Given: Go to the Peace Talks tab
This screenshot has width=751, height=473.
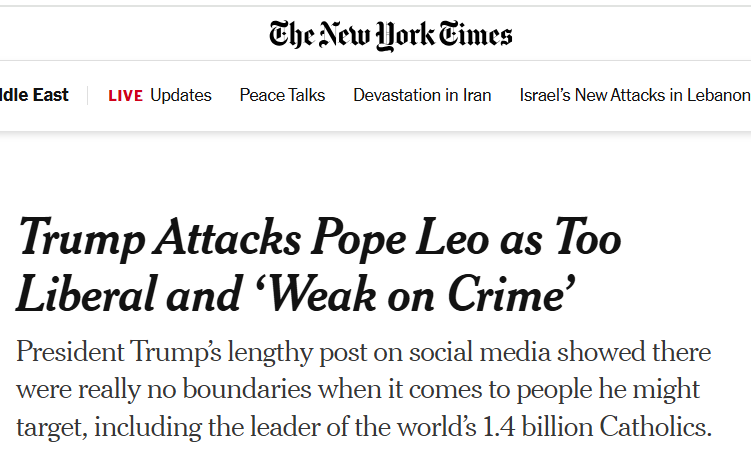Looking at the screenshot, I should (x=282, y=96).
